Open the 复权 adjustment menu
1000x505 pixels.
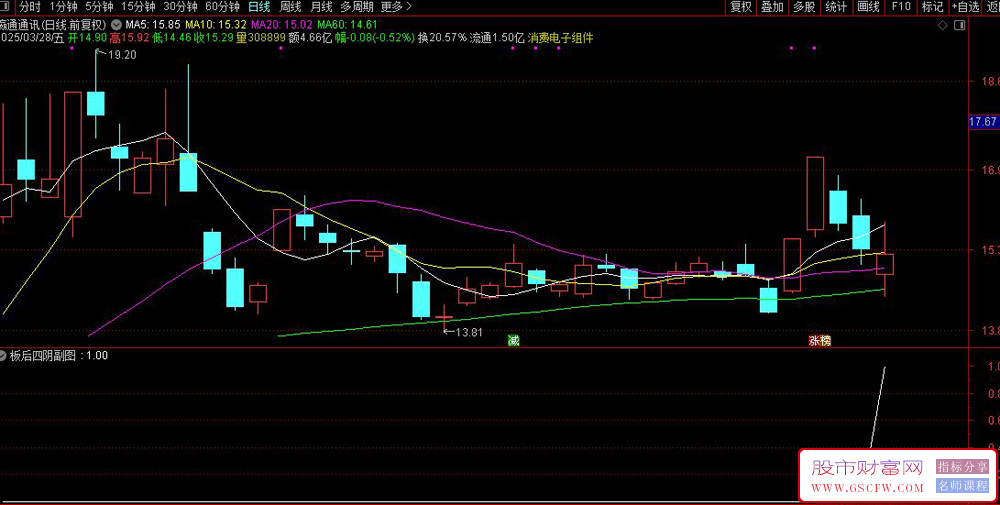741,7
